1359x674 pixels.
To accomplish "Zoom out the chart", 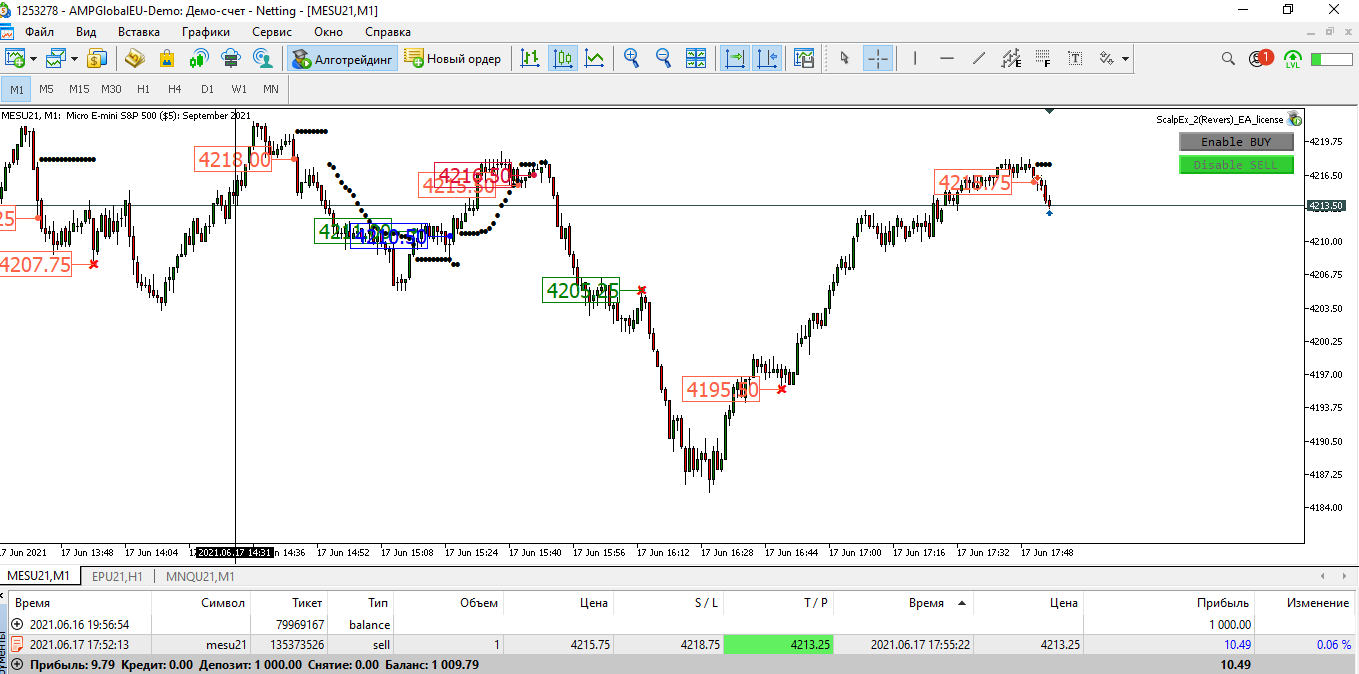I will tap(663, 59).
